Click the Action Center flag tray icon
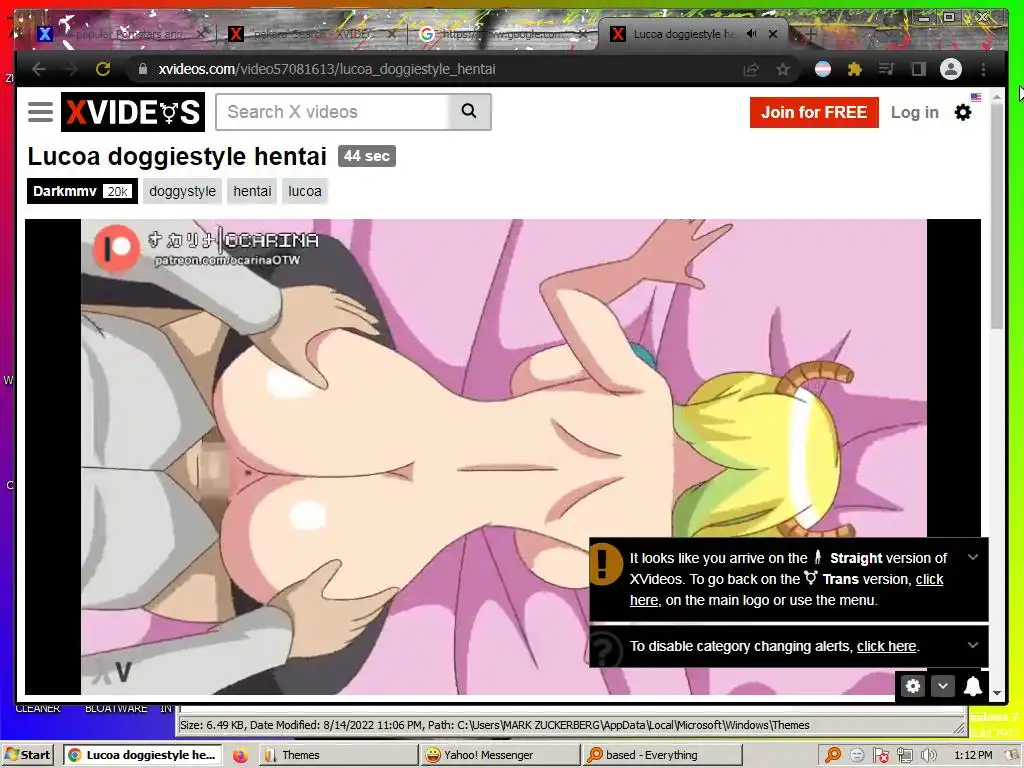This screenshot has width=1024, height=768. pos(881,755)
